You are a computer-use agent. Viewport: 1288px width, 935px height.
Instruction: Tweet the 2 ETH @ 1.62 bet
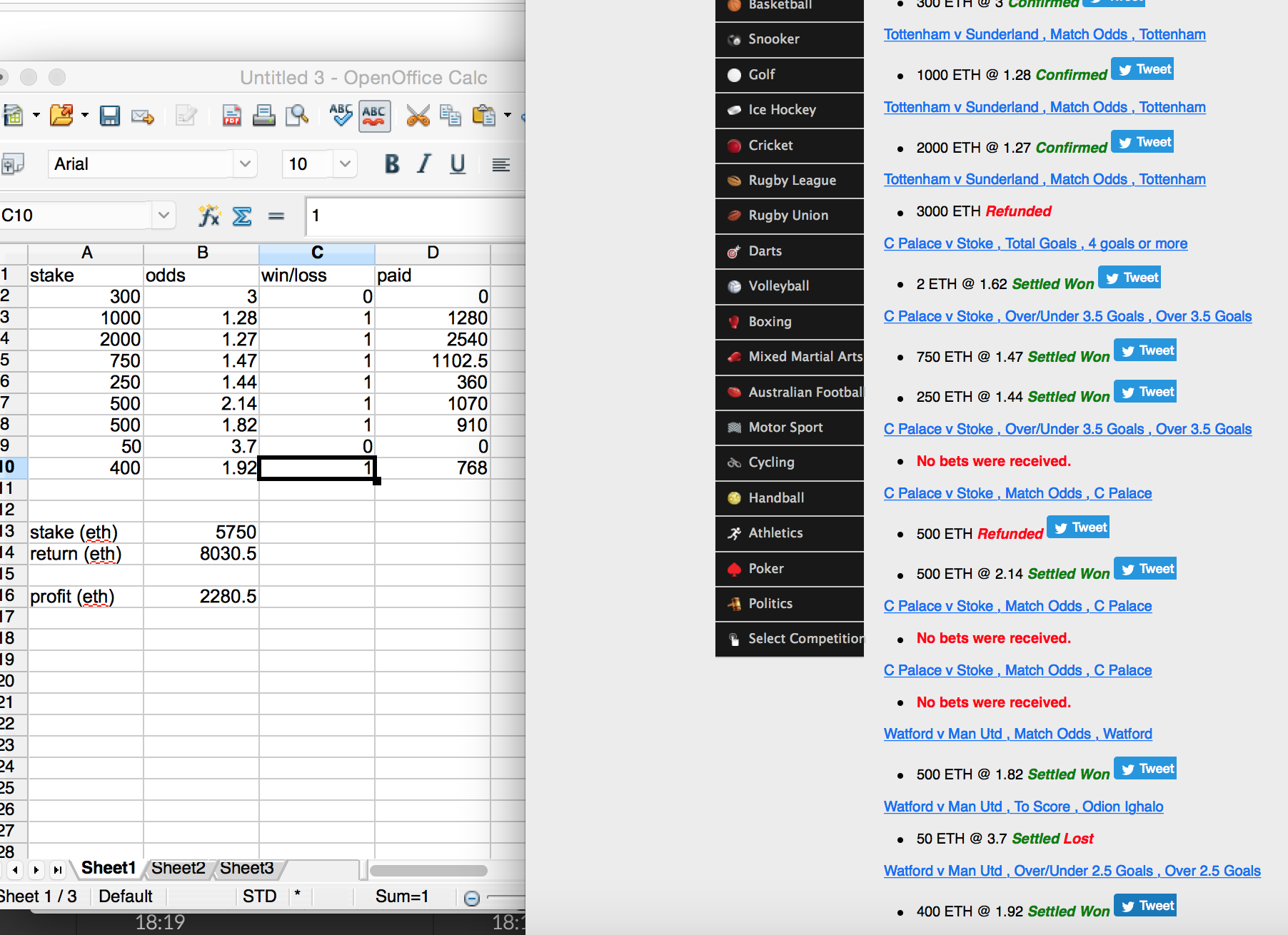point(1129,278)
